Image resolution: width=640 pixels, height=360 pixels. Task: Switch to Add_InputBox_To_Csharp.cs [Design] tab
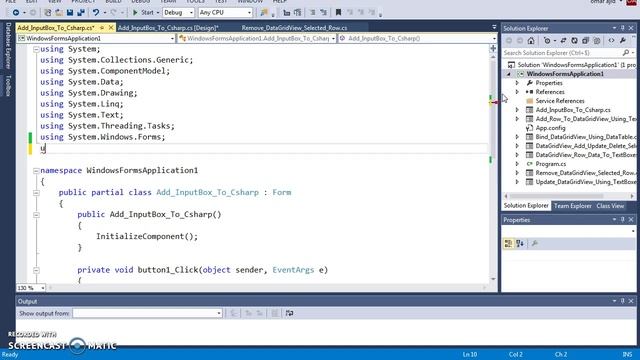click(x=168, y=28)
